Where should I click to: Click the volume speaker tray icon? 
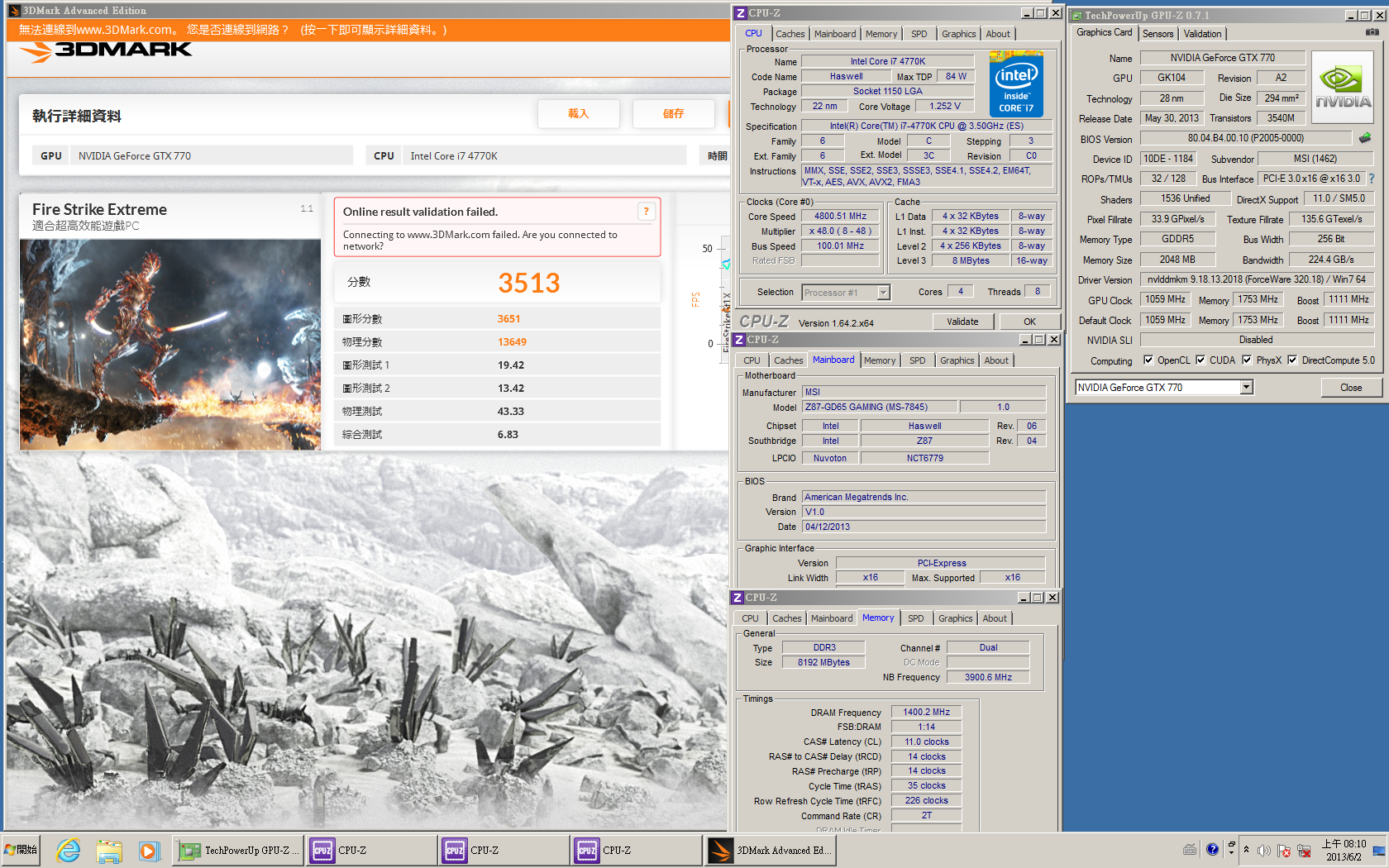tap(1264, 851)
